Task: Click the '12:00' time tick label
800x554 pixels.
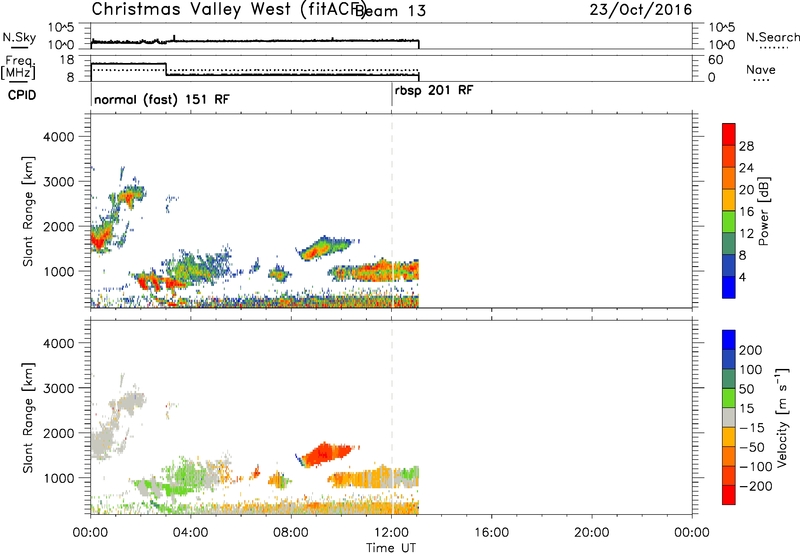Action: (391, 533)
